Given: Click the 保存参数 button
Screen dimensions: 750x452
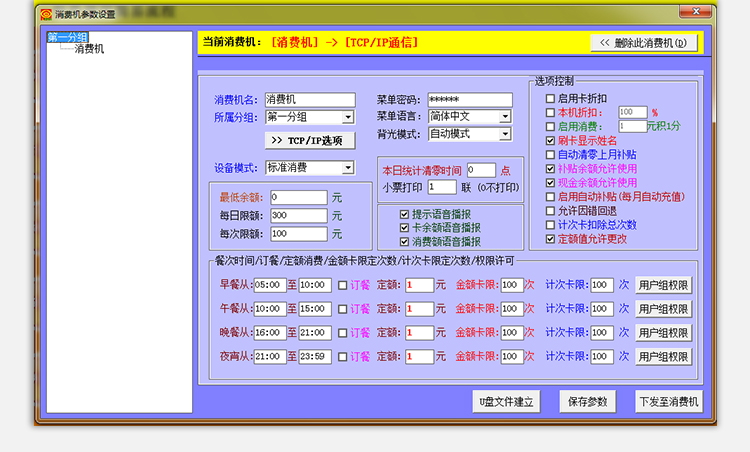Looking at the screenshot, I should [x=587, y=402].
